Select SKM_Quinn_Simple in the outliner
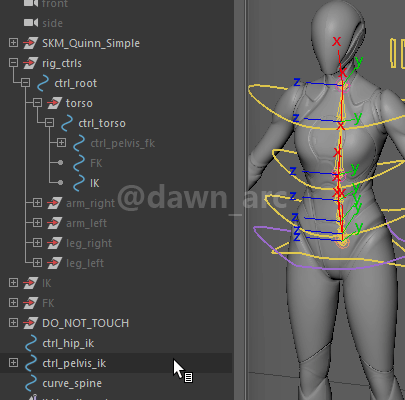 click(91, 43)
